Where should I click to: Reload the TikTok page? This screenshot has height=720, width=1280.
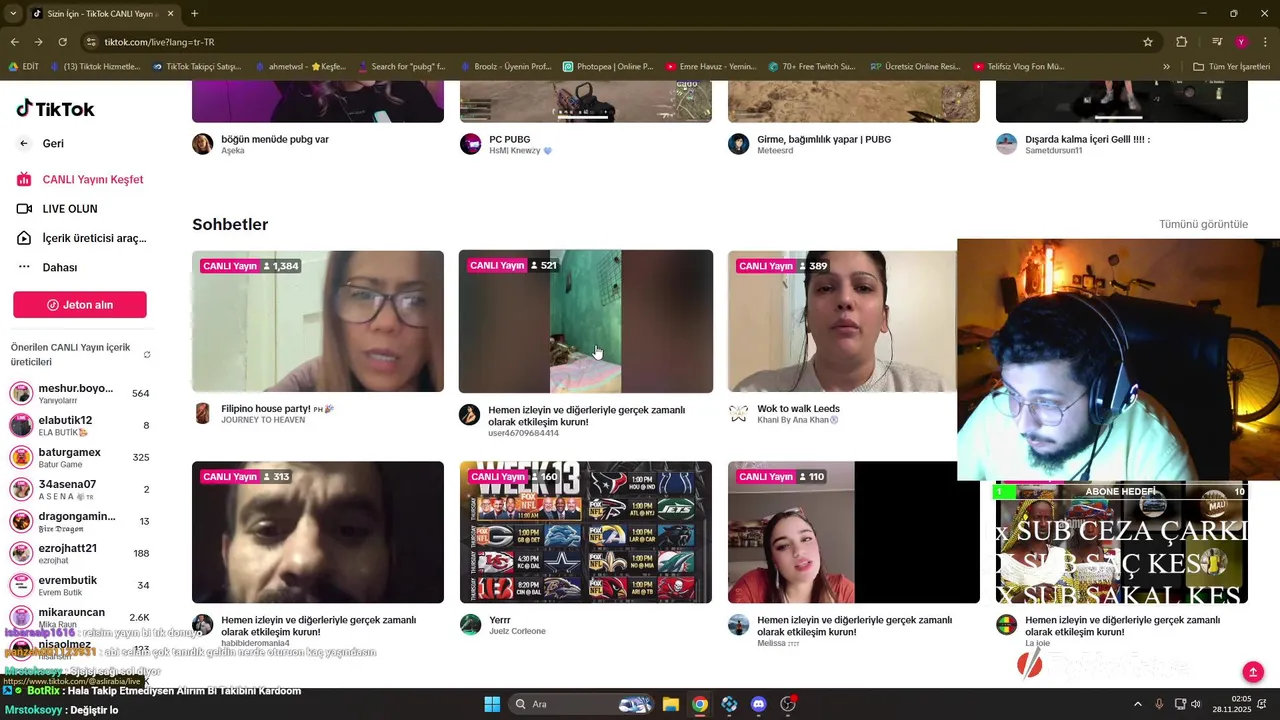62,42
